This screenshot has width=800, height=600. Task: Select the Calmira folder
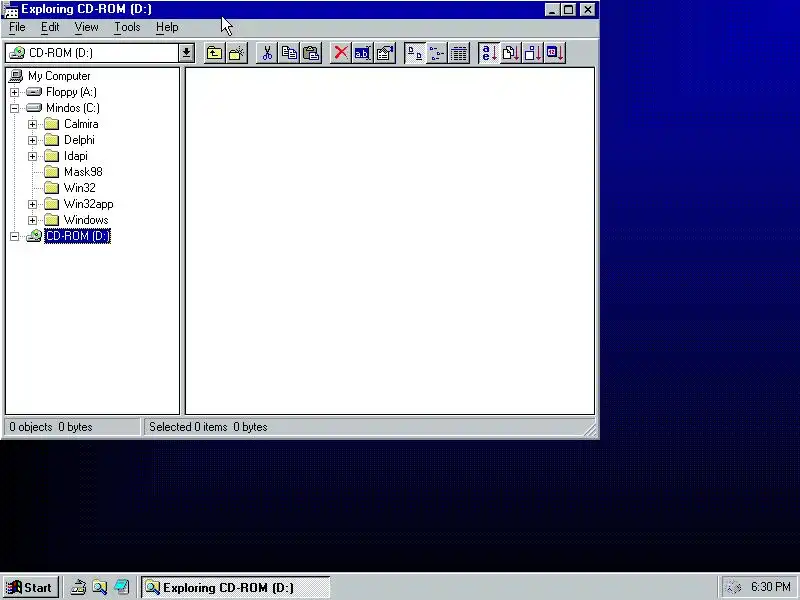click(81, 124)
